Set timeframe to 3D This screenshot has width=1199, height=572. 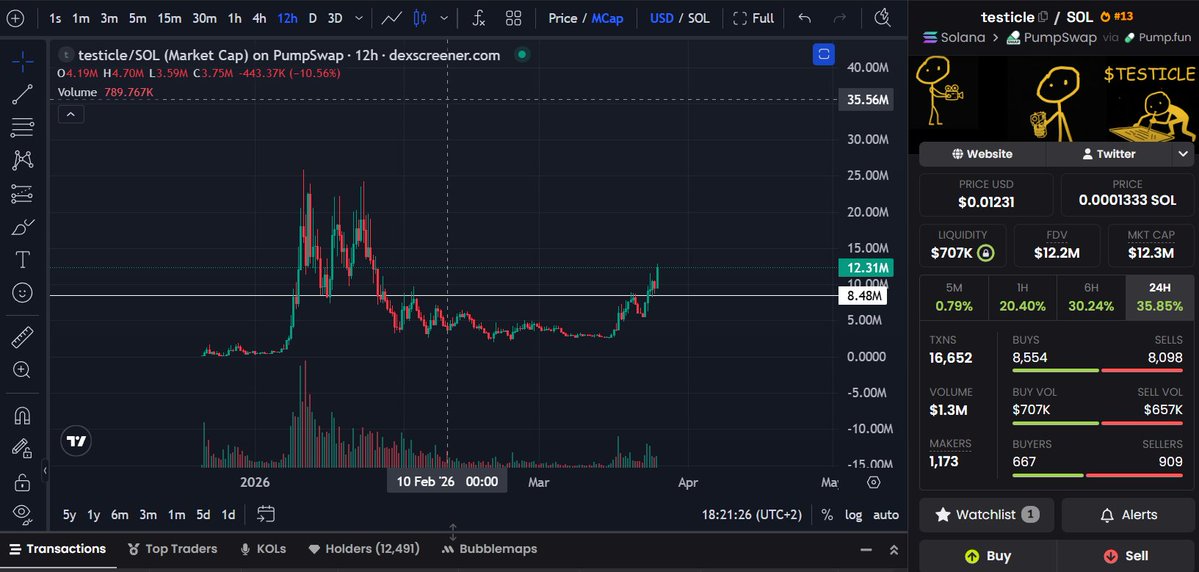[335, 18]
